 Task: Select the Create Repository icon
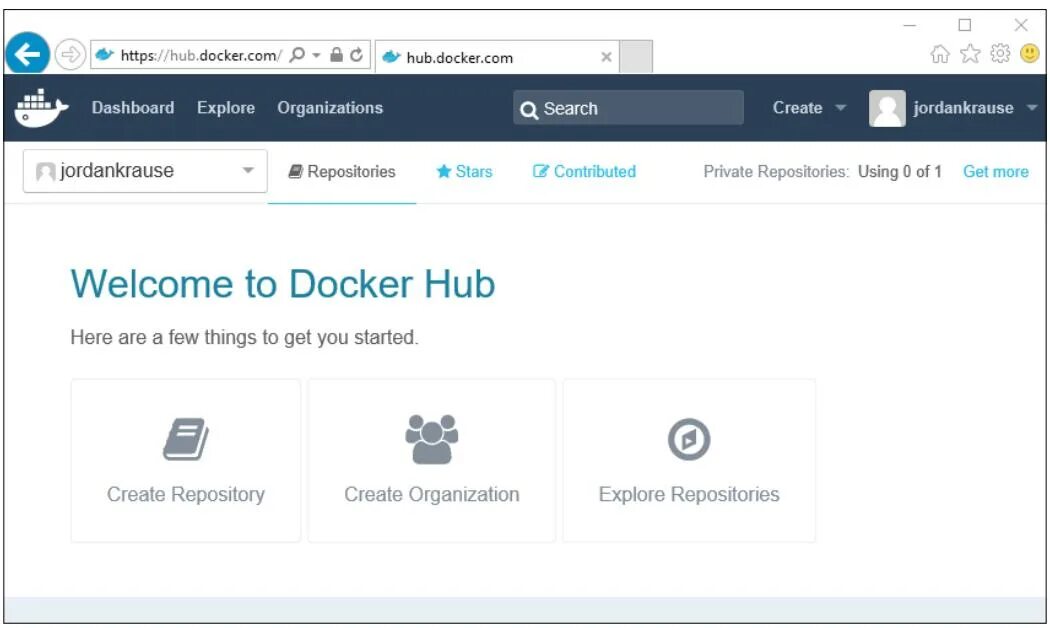click(x=185, y=438)
